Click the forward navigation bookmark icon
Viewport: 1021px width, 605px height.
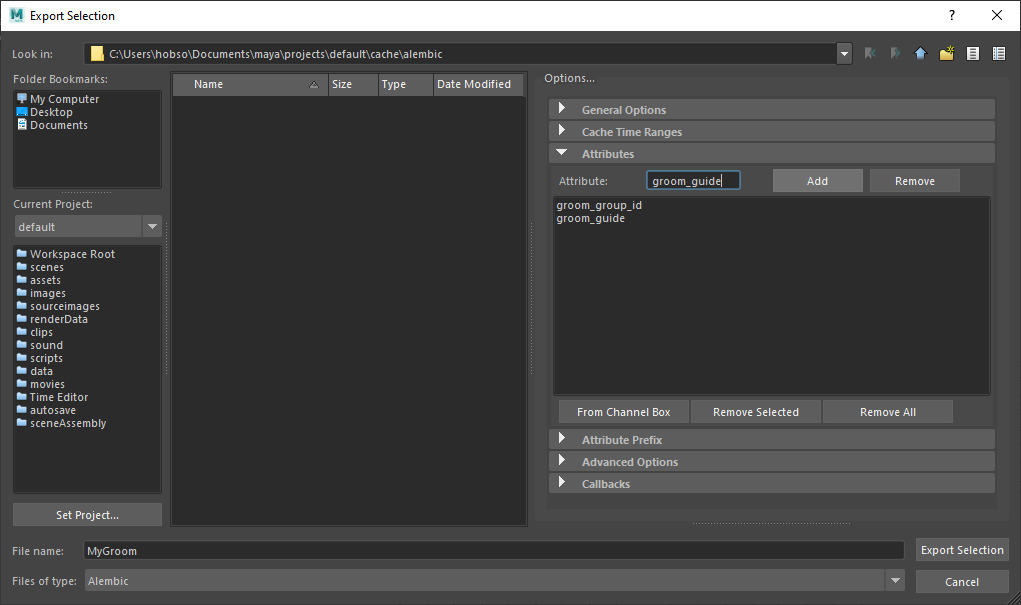point(893,53)
